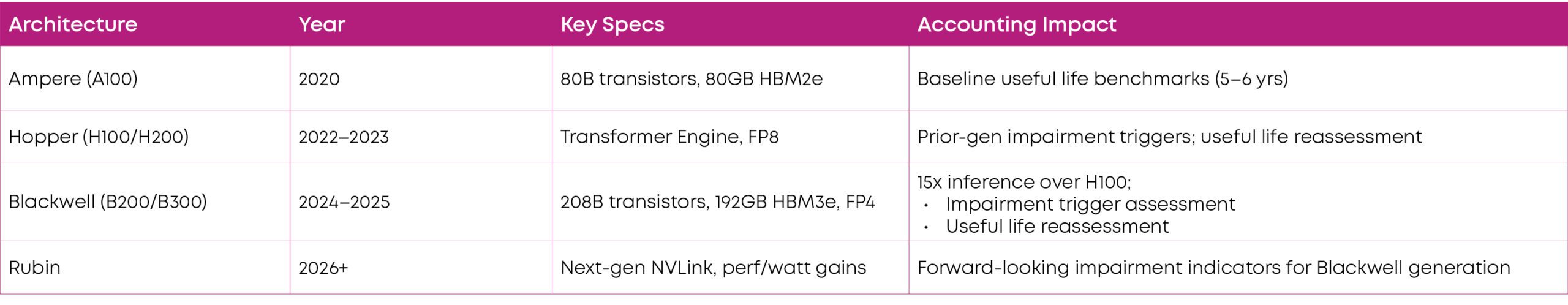Select the Hopper (H100/H200) cell

pyautogui.click(x=99, y=137)
